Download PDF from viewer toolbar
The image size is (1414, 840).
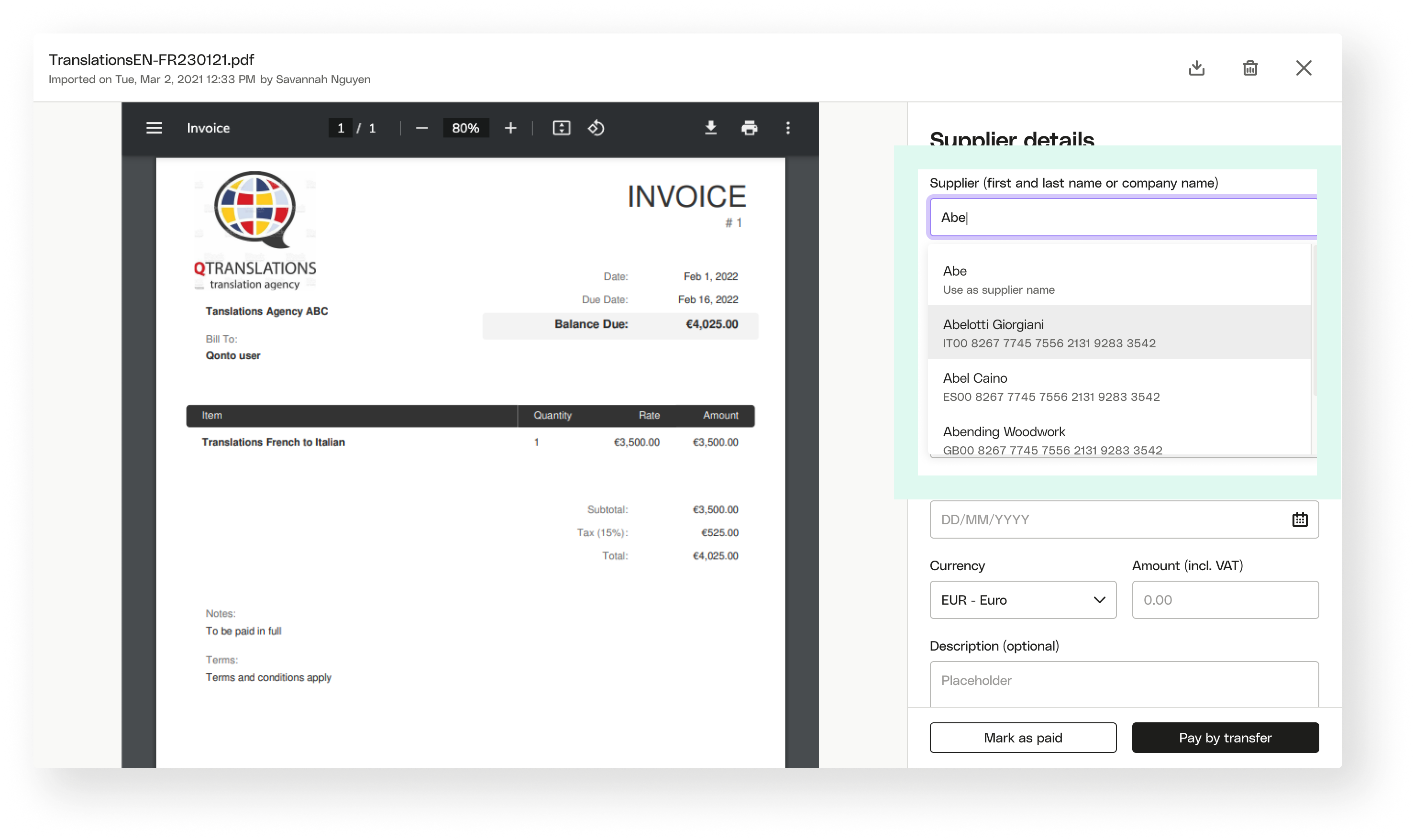click(710, 128)
